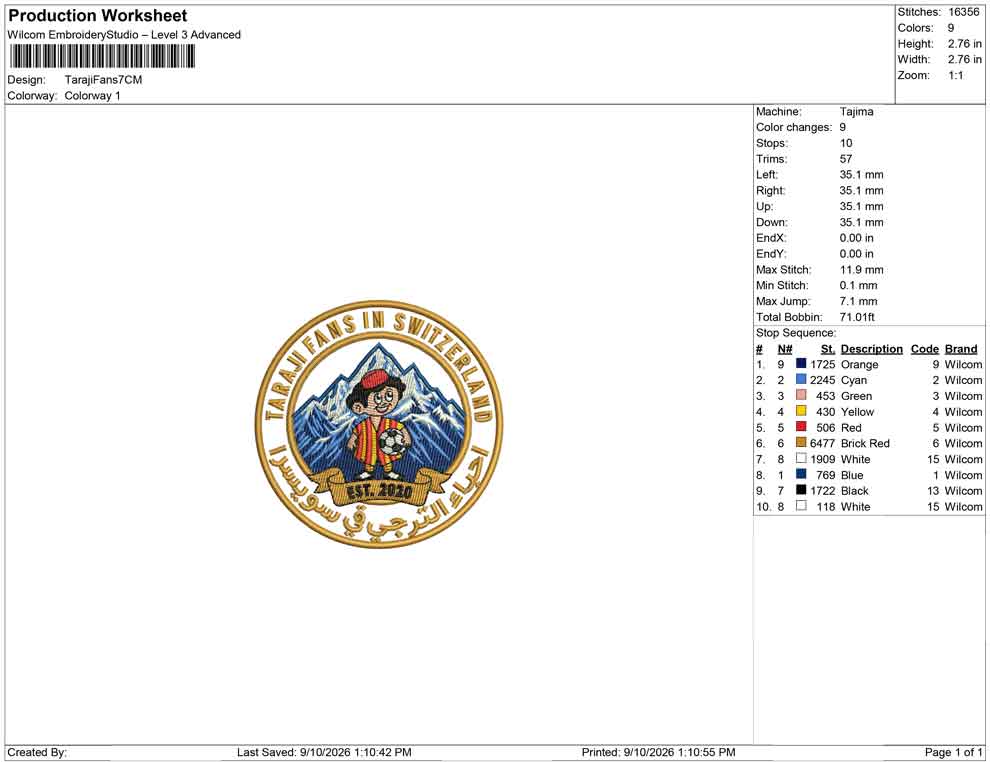Image resolution: width=990 pixels, height=762 pixels.
Task: Click the Colorway 1 value
Action: pos(92,96)
